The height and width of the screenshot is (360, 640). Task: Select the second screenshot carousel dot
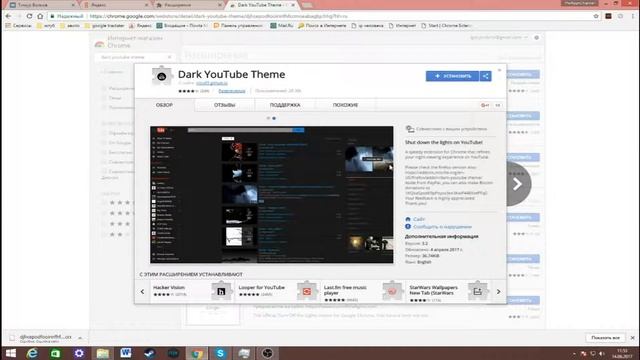coord(274,118)
